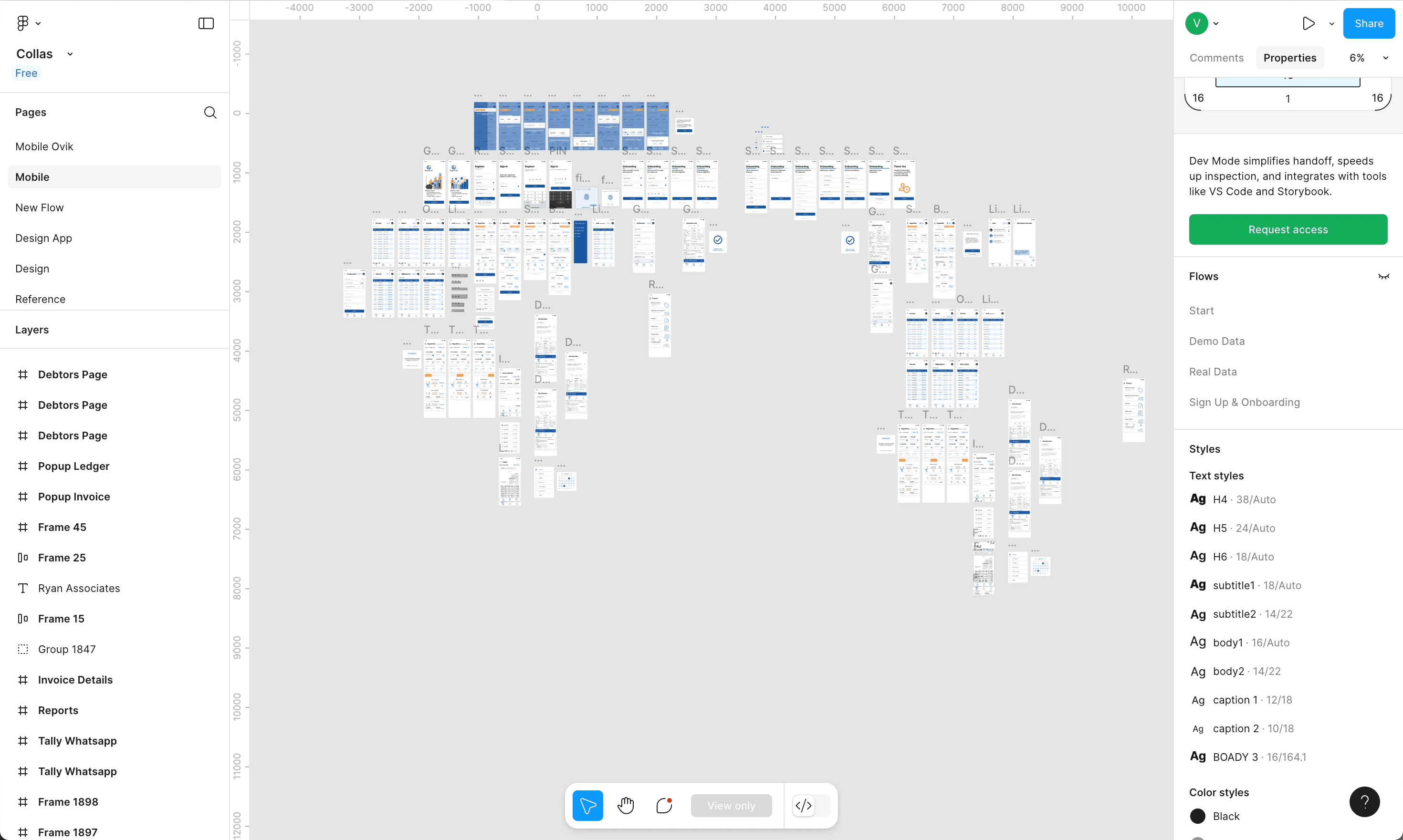The width and height of the screenshot is (1403, 840).
Task: Click the Black color style swatch
Action: (1197, 816)
